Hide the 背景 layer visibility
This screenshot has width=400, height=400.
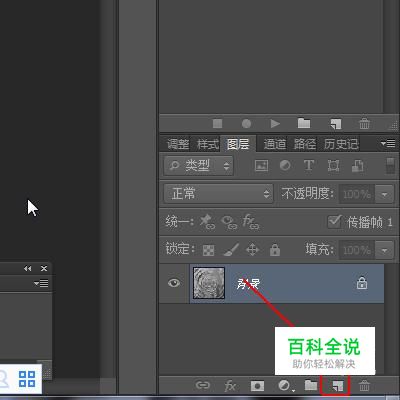(x=174, y=283)
